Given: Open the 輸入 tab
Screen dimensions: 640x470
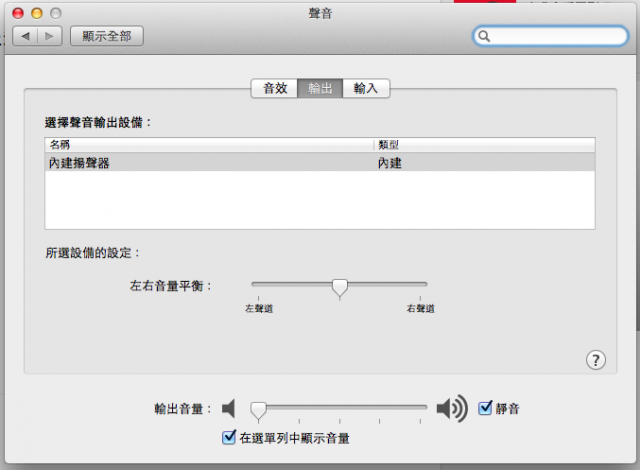Looking at the screenshot, I should click(366, 88).
